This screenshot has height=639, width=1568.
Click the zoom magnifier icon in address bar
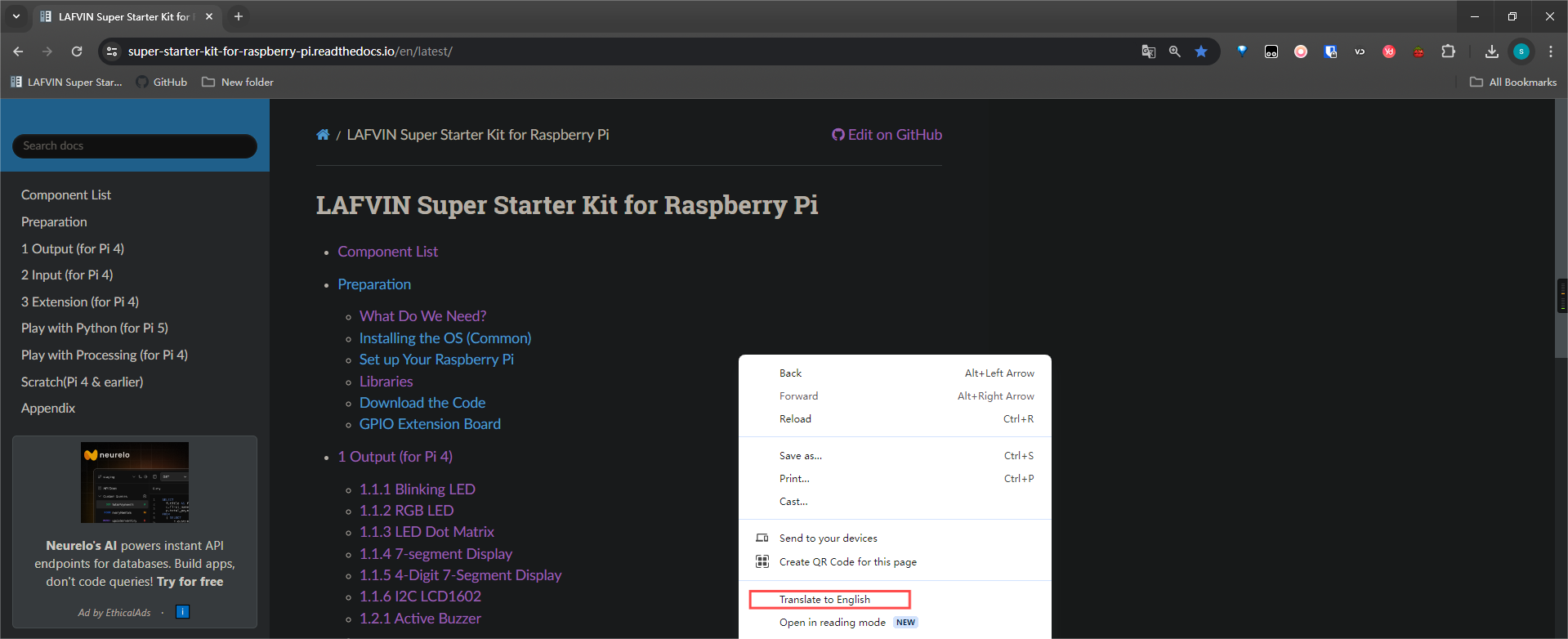[1174, 51]
